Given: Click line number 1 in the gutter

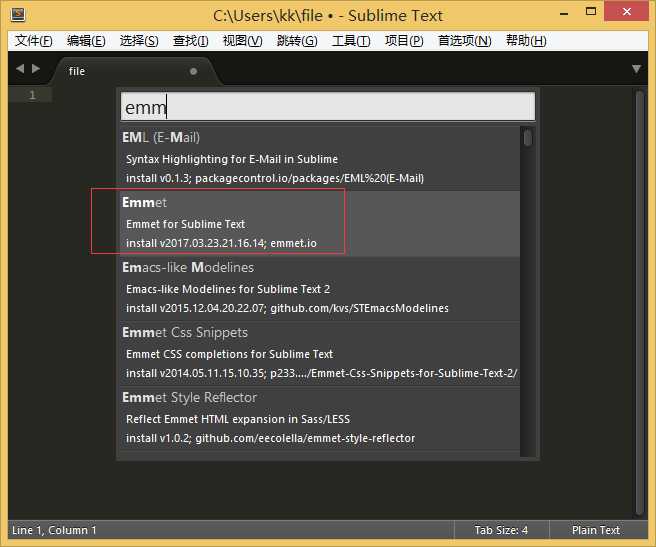Looking at the screenshot, I should pos(32,95).
